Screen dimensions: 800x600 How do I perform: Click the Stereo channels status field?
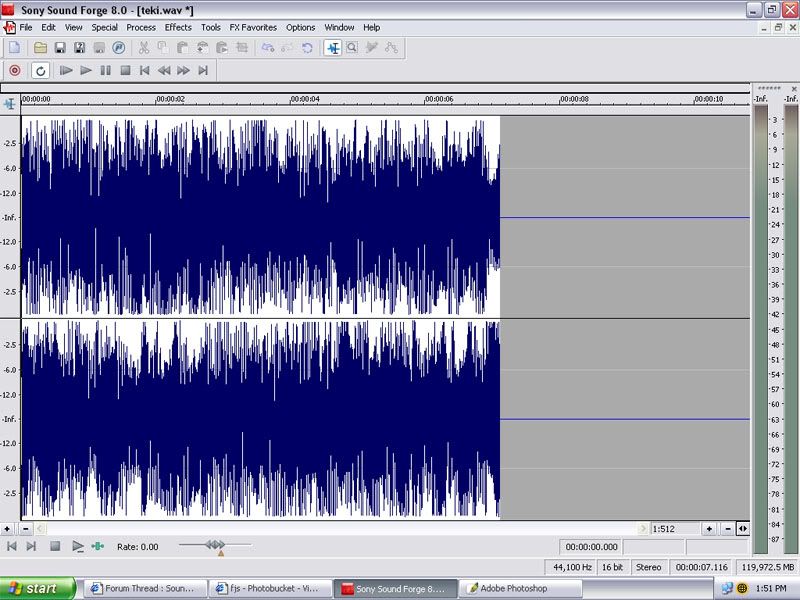coord(649,567)
